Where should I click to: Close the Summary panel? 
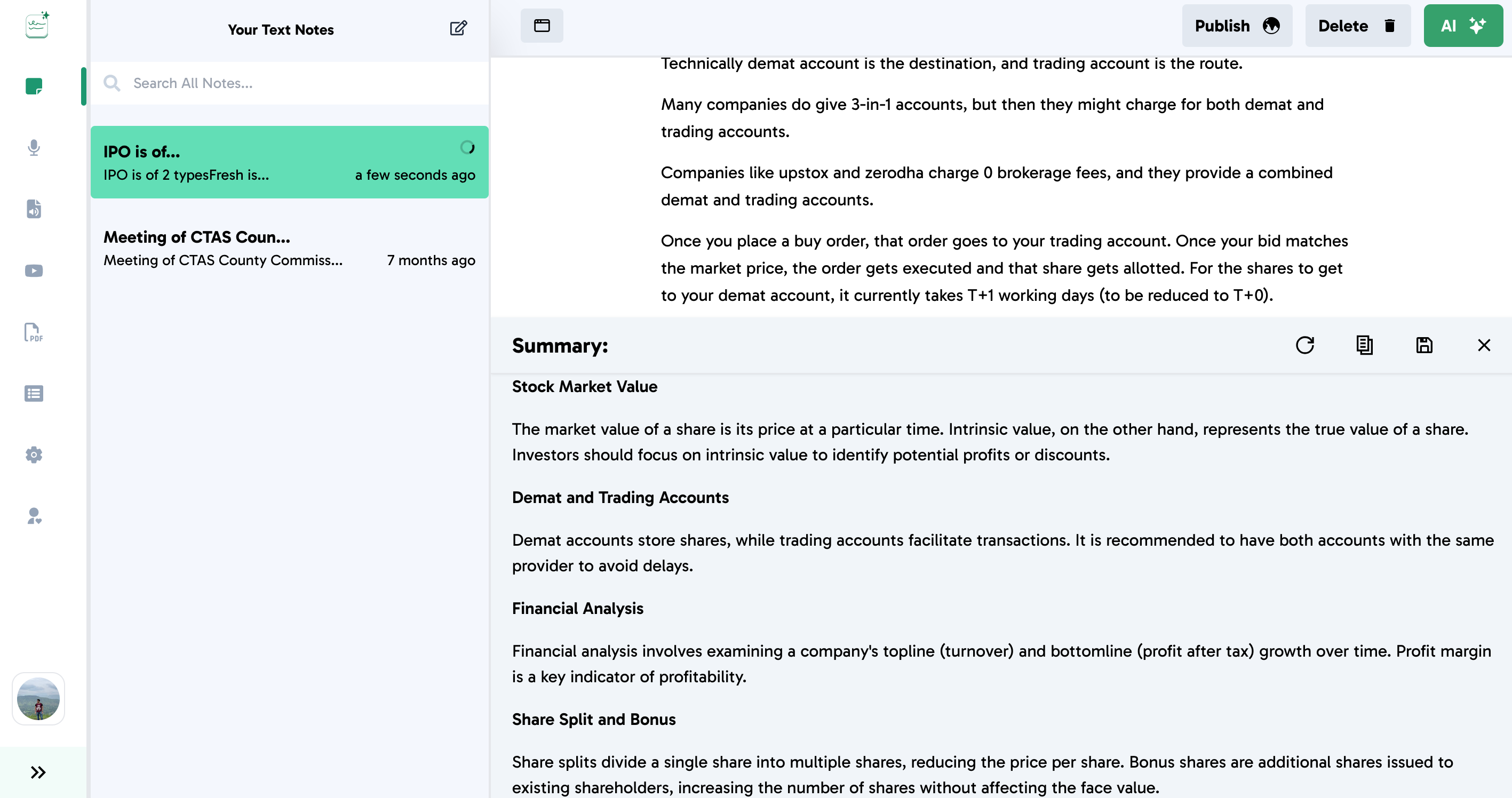1484,345
